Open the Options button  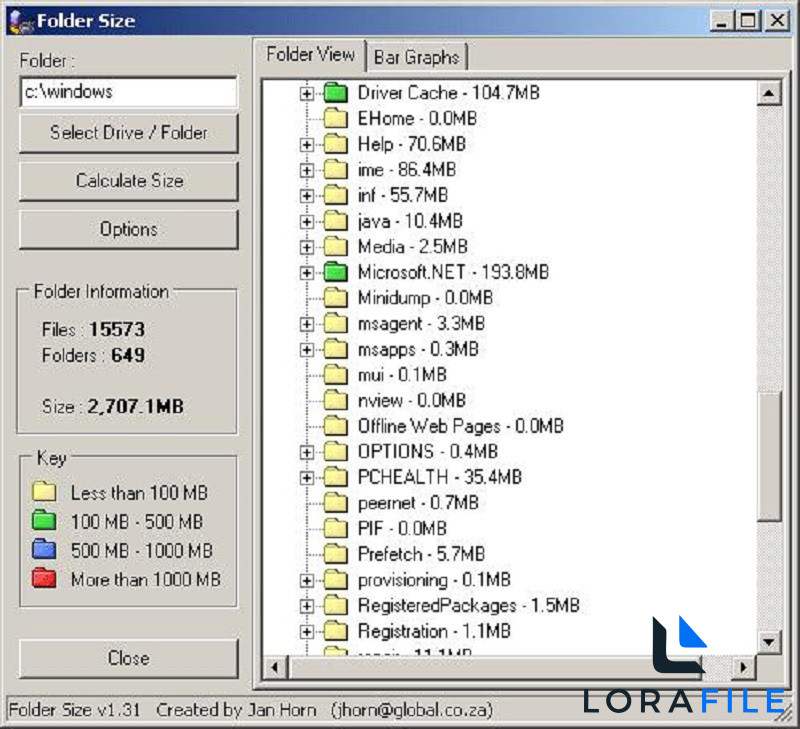tap(129, 230)
